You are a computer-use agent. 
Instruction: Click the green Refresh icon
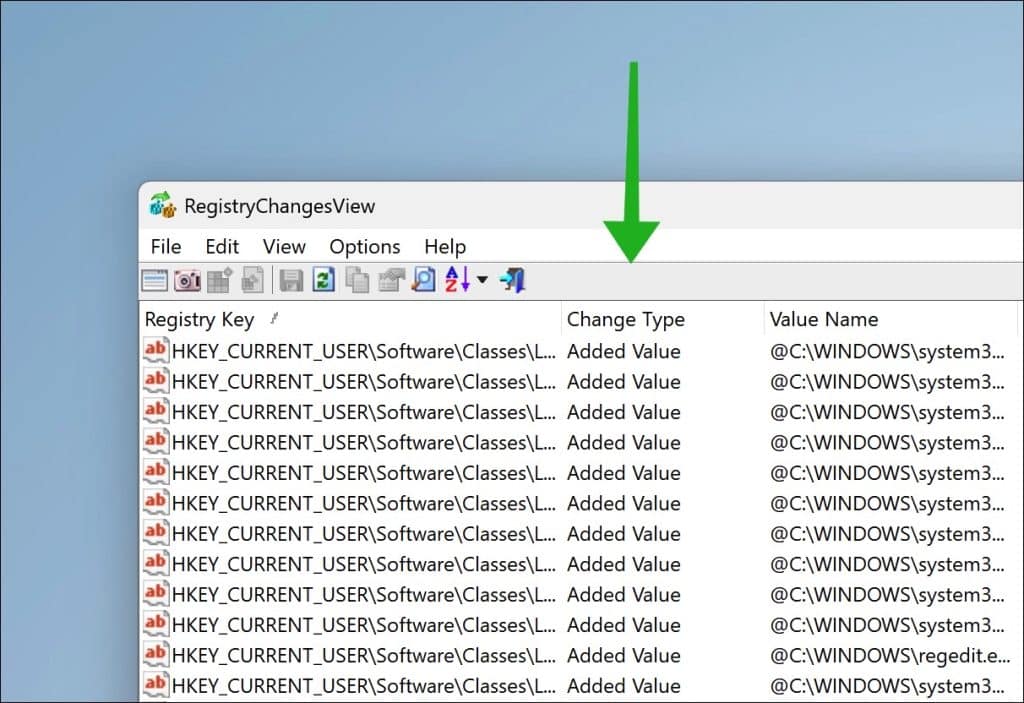pyautogui.click(x=324, y=280)
